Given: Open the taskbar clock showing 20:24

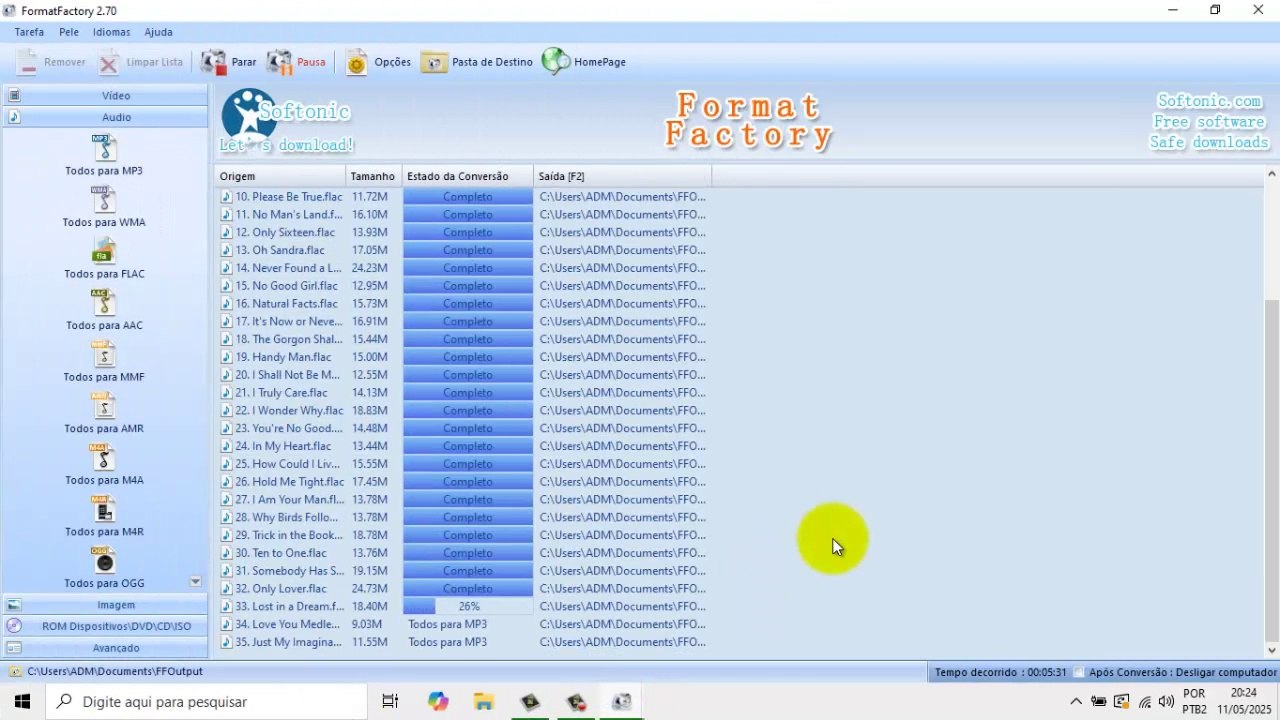Looking at the screenshot, I should [1243, 702].
